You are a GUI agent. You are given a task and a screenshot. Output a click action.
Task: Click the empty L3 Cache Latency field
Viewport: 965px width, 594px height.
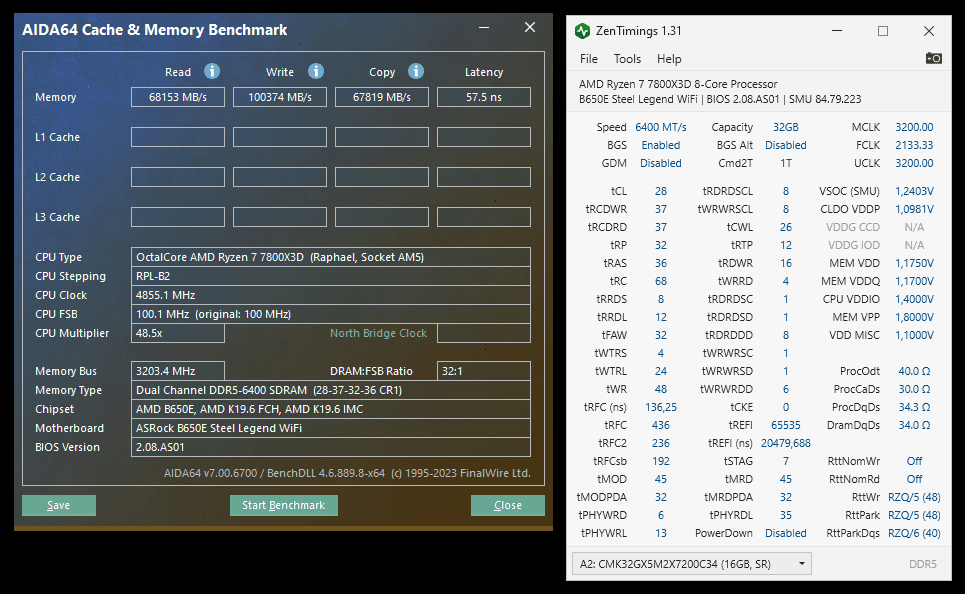tap(484, 217)
